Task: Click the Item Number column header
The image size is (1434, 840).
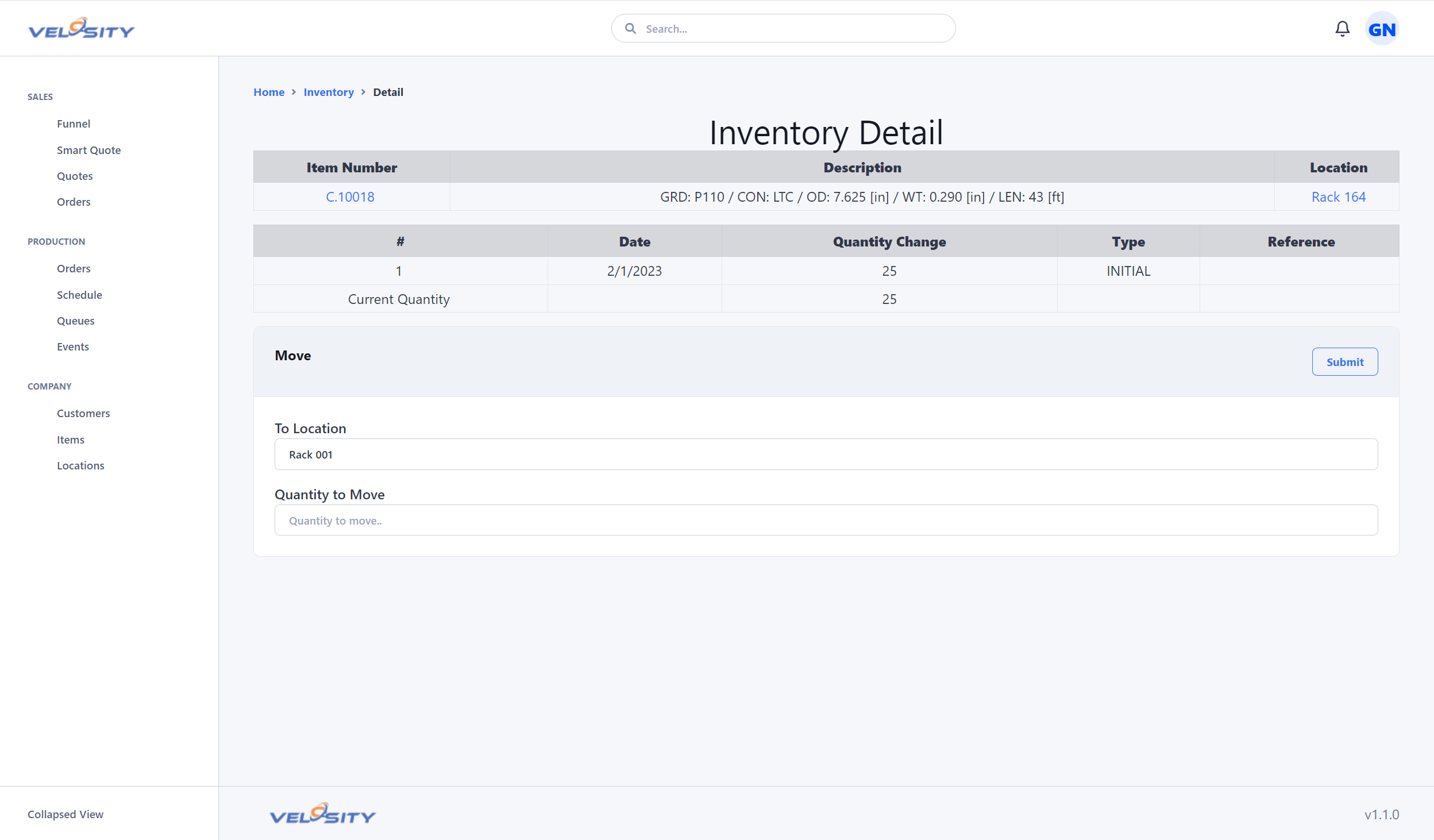Action: [x=352, y=167]
